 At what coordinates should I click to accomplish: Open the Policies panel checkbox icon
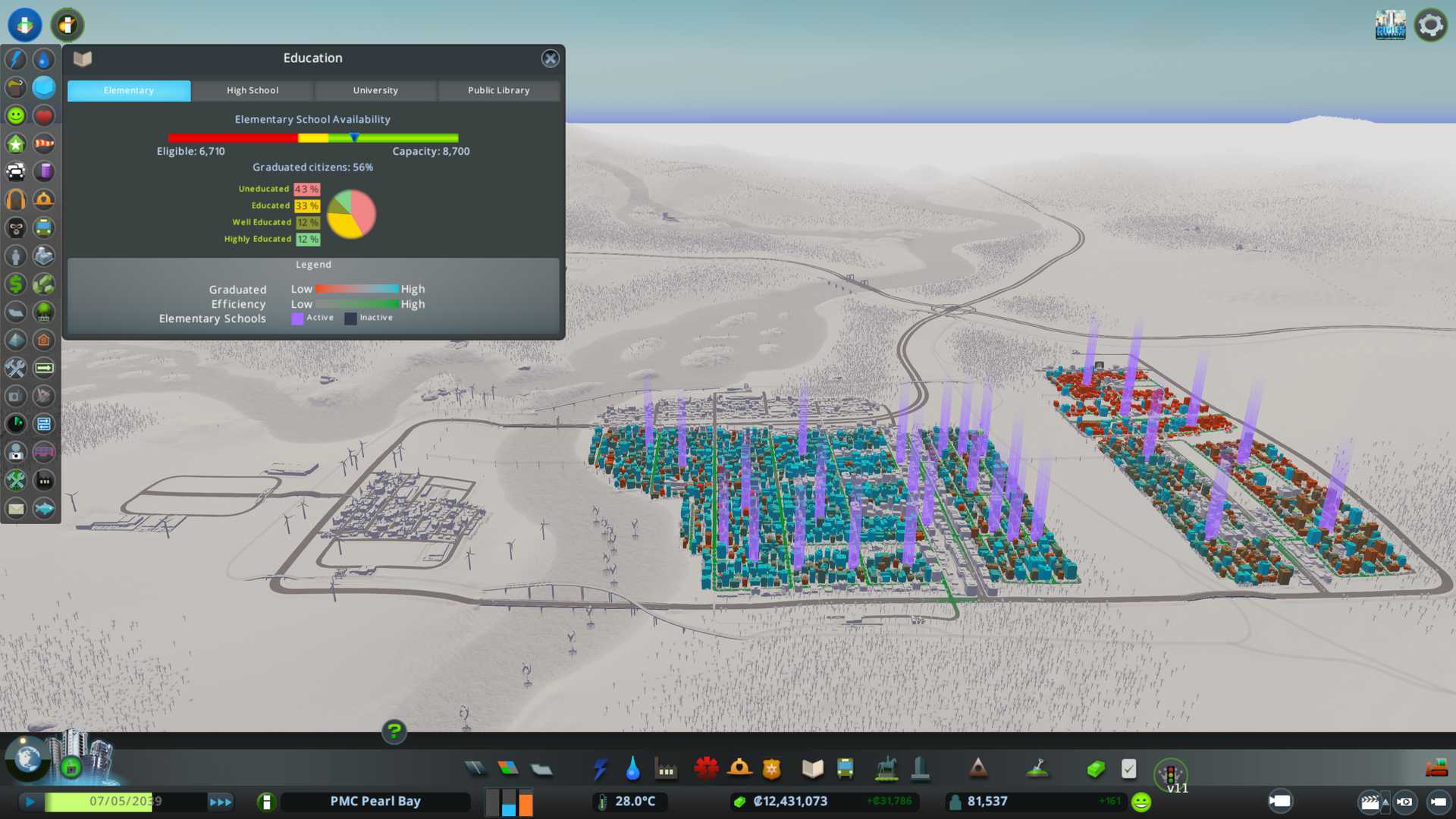coord(1128,769)
